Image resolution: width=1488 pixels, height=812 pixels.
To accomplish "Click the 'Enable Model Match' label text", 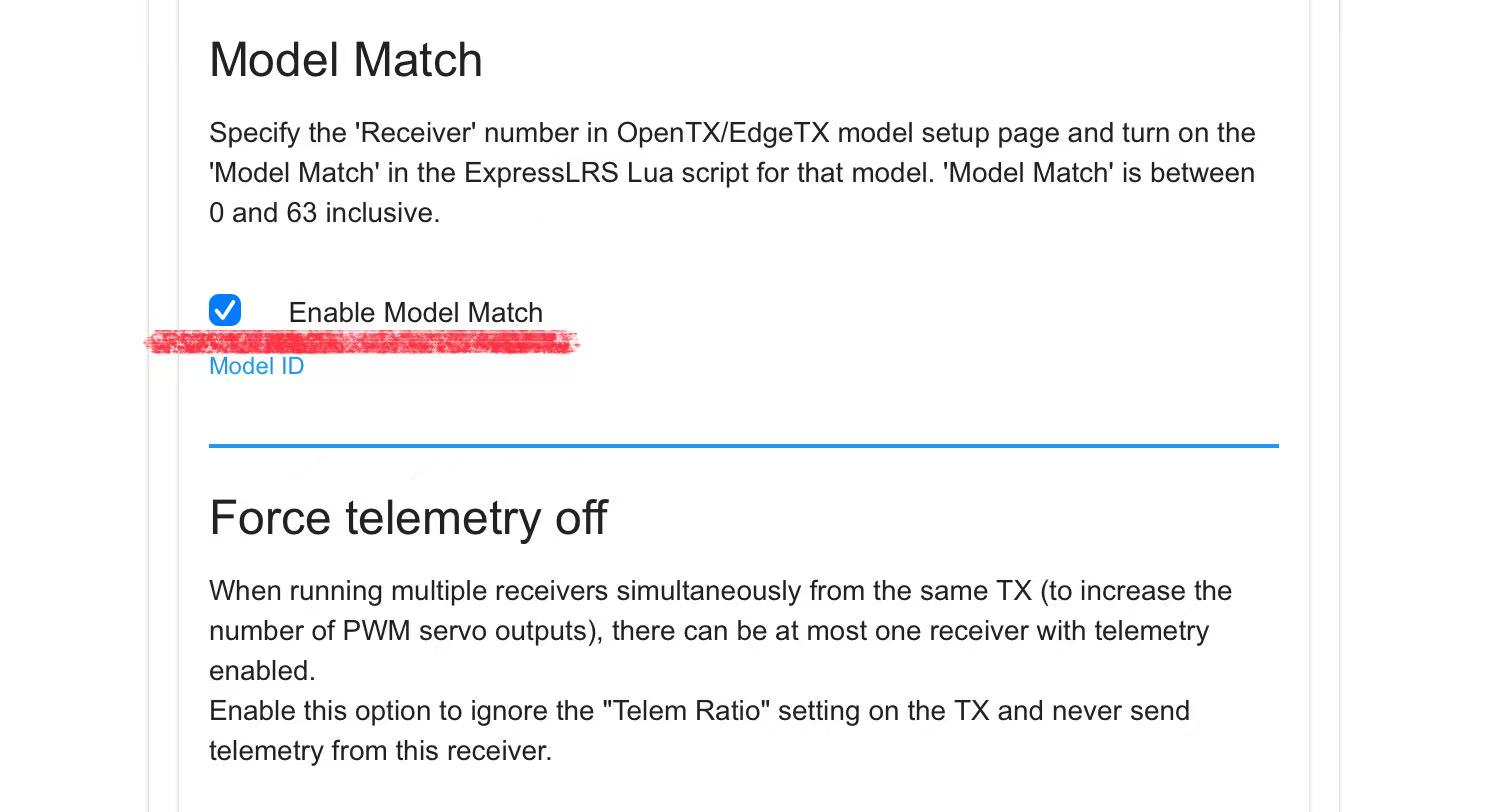I will [415, 313].
